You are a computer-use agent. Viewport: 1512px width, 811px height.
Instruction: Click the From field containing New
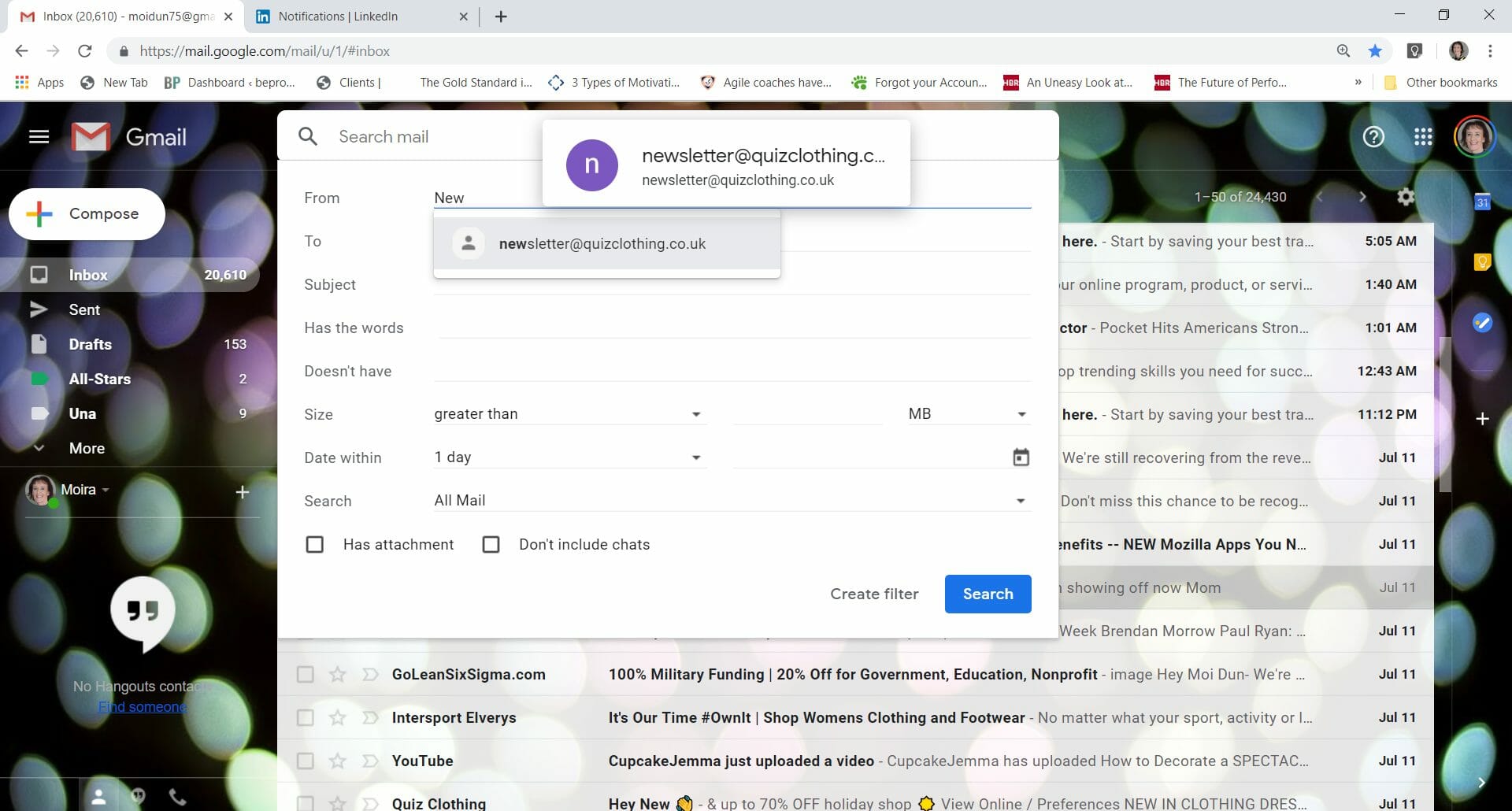coord(732,198)
